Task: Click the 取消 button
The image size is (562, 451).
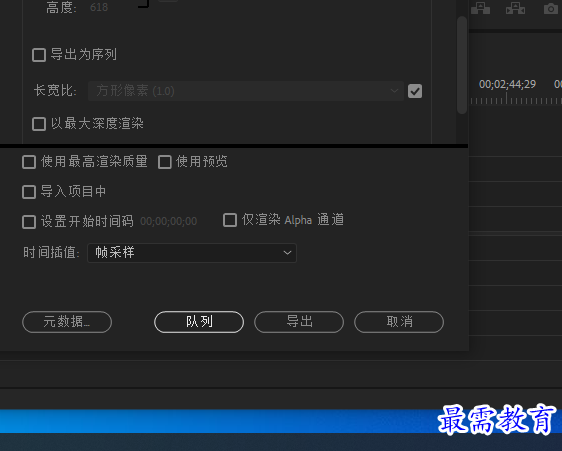Action: coord(399,322)
